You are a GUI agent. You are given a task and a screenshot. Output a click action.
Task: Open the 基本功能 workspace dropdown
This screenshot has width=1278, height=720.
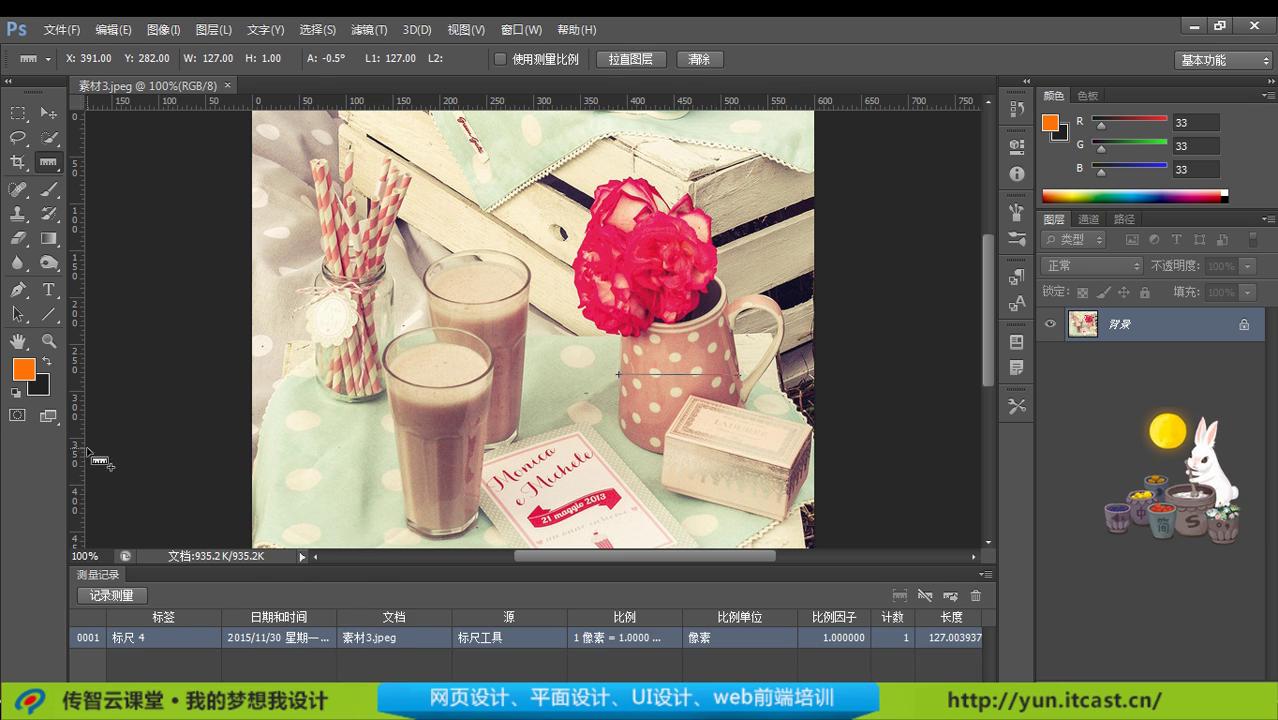(x=1221, y=59)
